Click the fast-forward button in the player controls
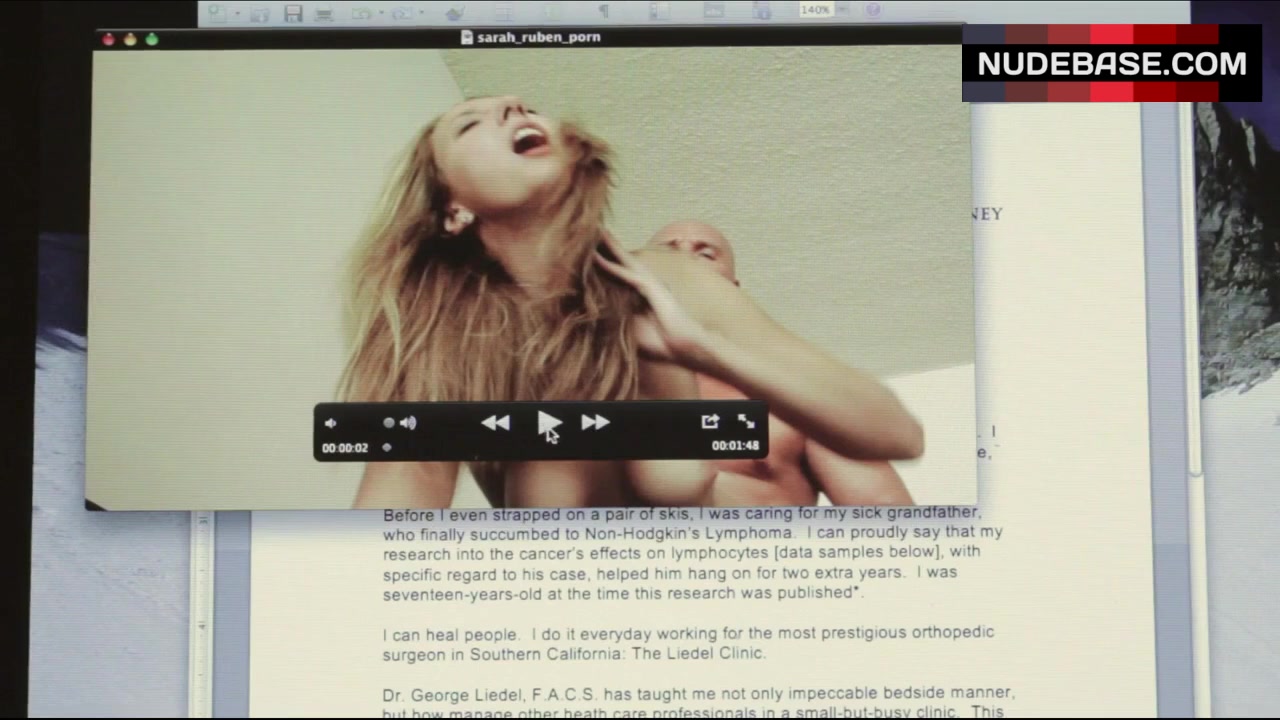The image size is (1280, 720). click(595, 423)
